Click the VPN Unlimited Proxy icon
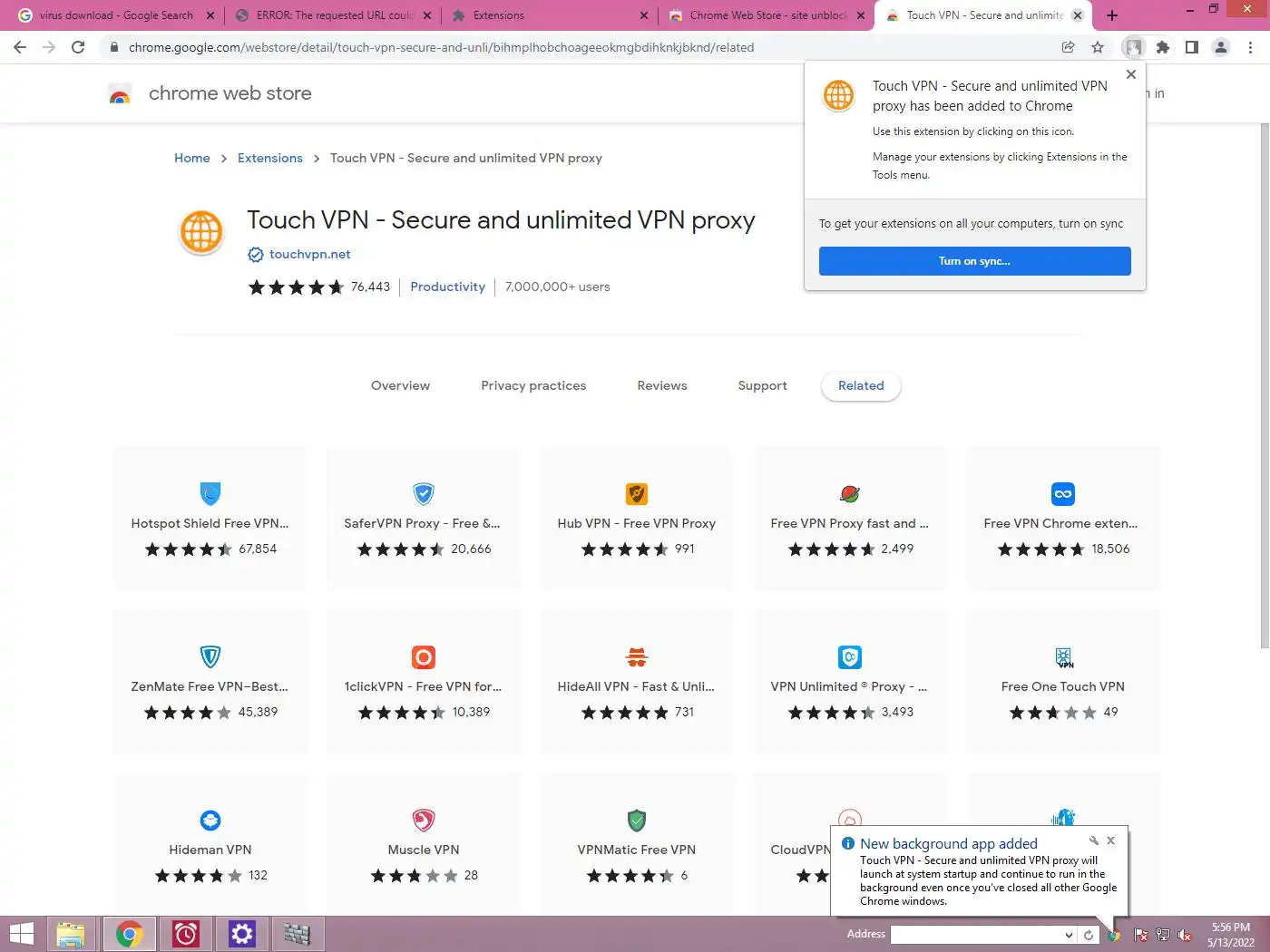Screen dimensions: 1270x952 click(x=850, y=656)
